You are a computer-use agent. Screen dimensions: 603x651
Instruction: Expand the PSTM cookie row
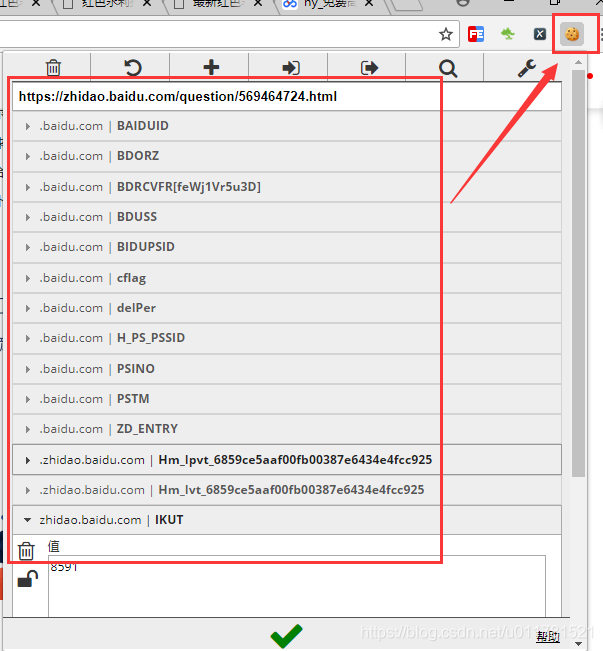pyautogui.click(x=287, y=399)
